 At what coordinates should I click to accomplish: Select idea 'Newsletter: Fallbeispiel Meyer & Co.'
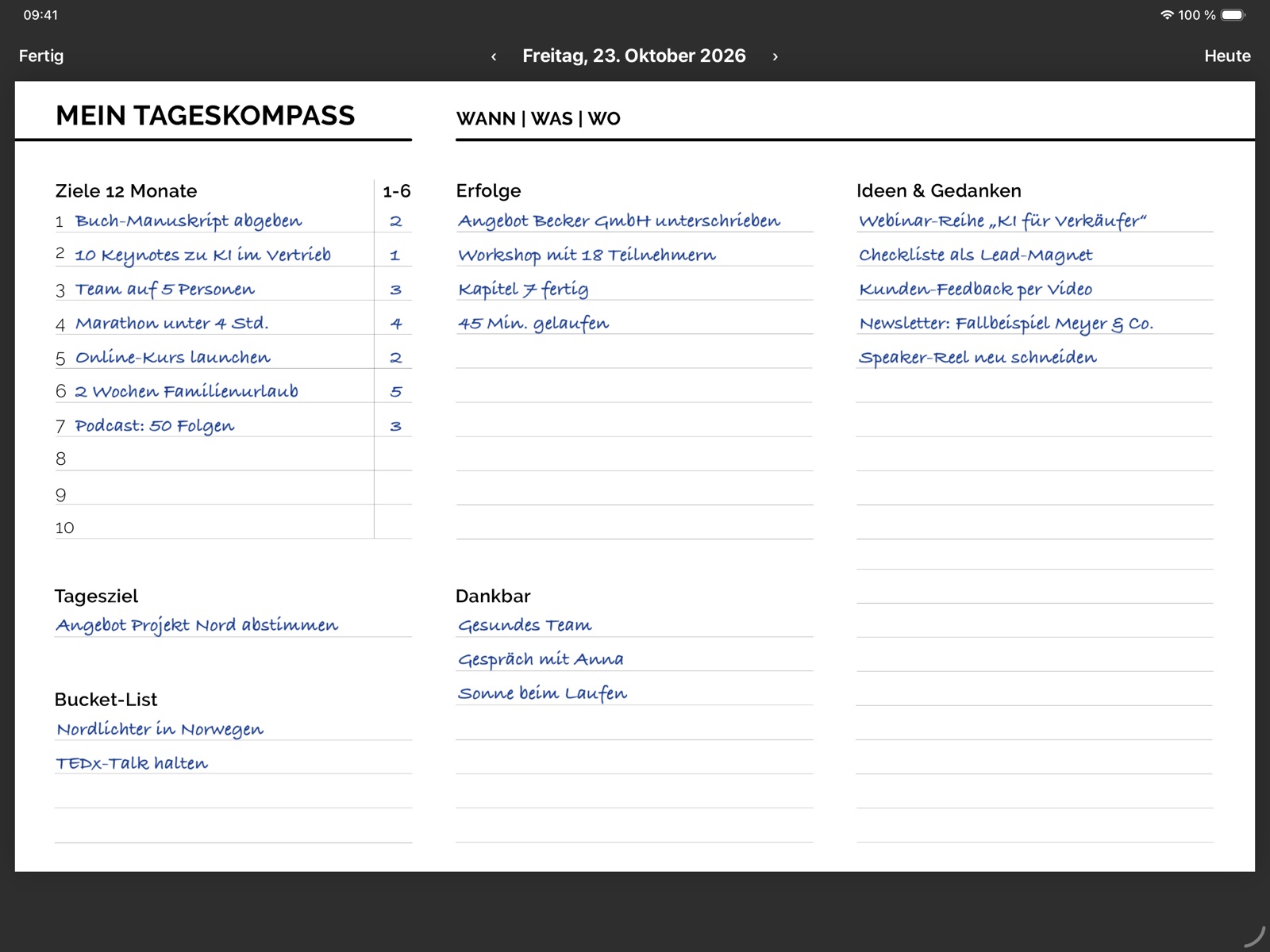click(x=1006, y=323)
